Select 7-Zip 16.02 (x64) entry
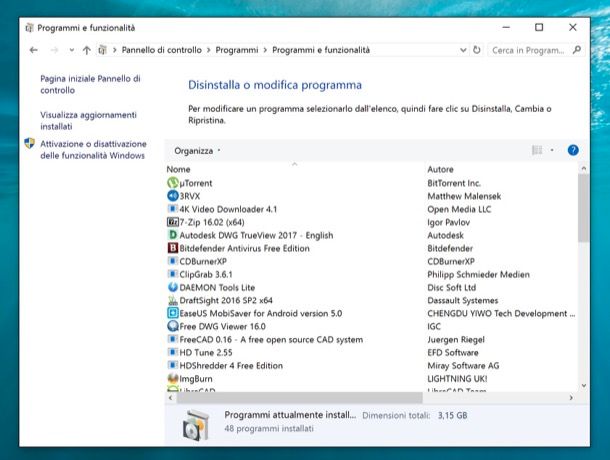 point(212,222)
